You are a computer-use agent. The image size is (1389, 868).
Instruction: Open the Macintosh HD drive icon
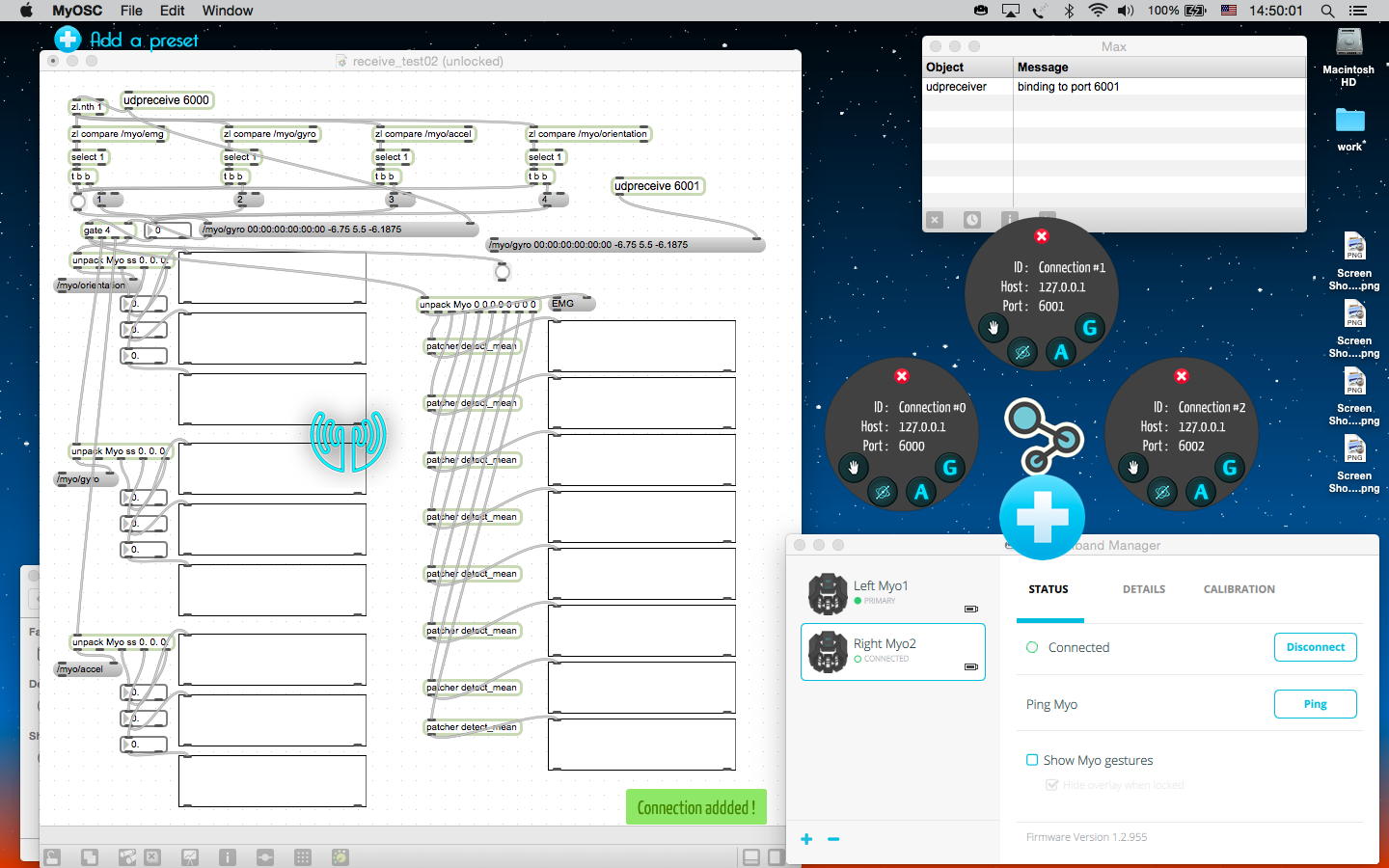click(1348, 43)
